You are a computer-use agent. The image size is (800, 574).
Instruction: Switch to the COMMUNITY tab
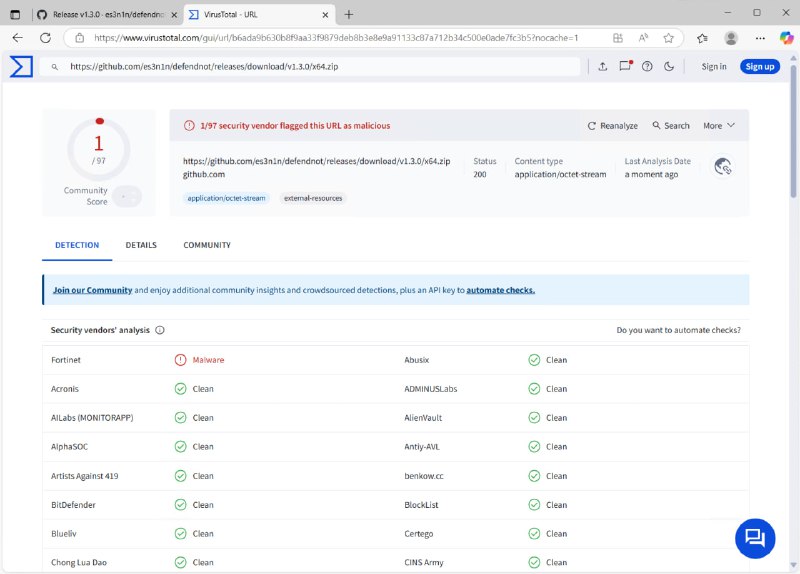point(207,245)
